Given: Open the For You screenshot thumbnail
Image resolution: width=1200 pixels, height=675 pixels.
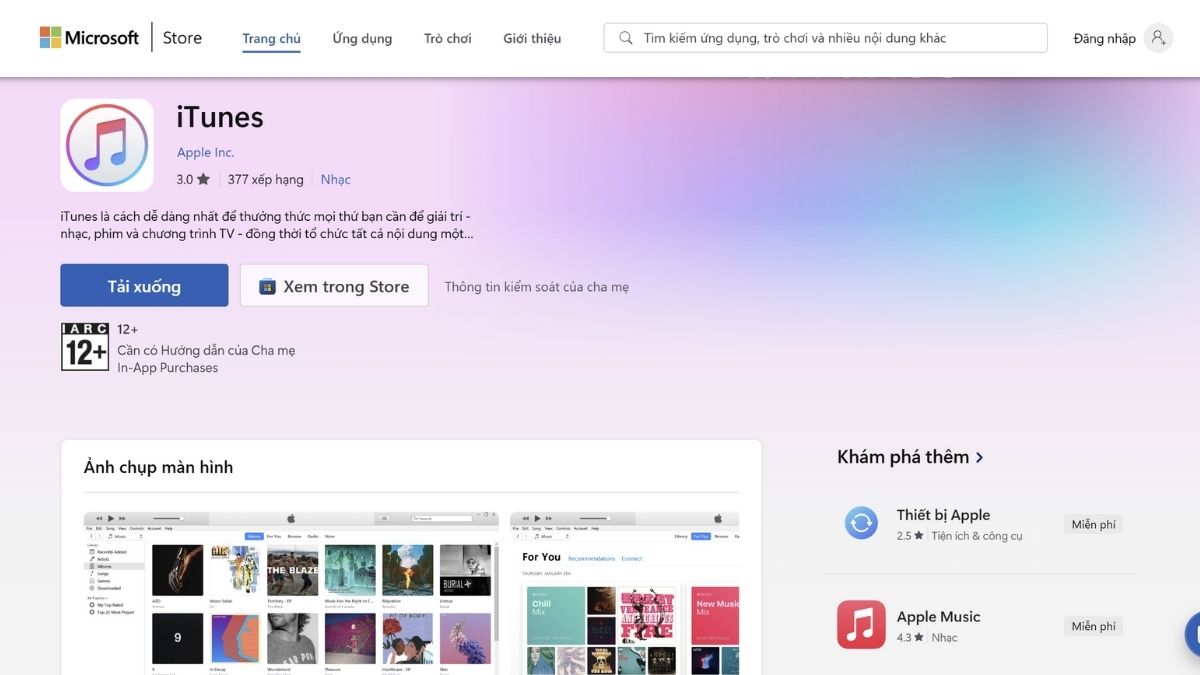Looking at the screenshot, I should tap(624, 593).
